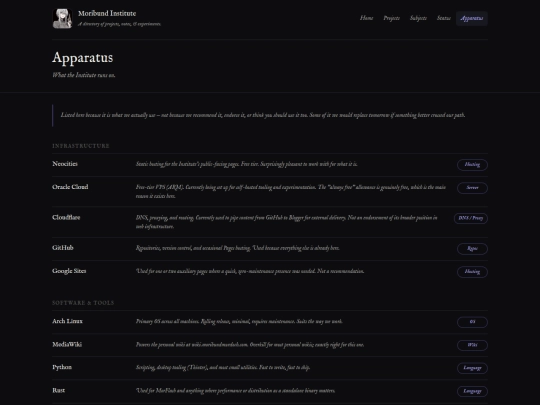540x405 pixels.
Task: Open the Subjects nav item
Action: click(418, 18)
